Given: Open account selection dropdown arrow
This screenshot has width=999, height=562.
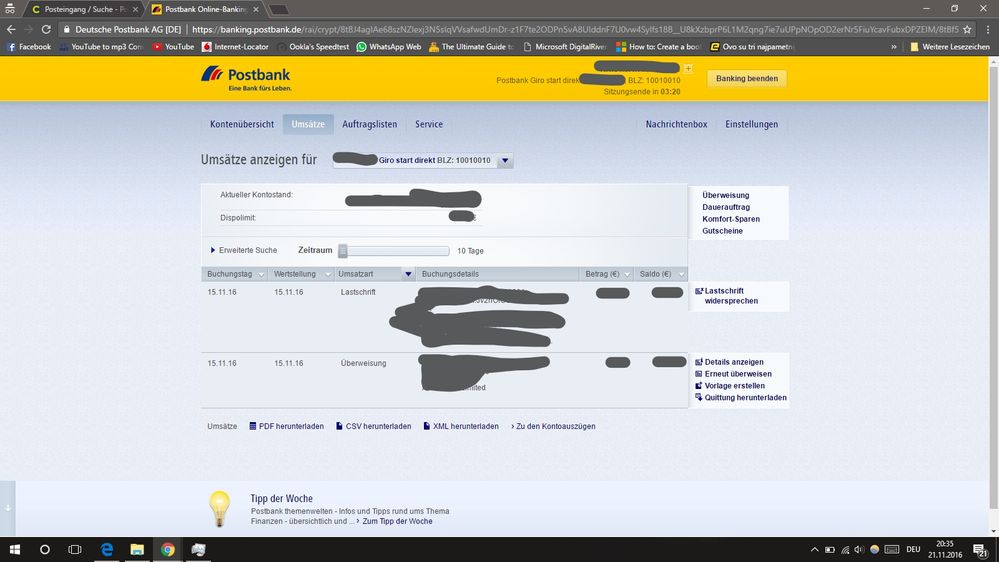Looking at the screenshot, I should tap(505, 161).
